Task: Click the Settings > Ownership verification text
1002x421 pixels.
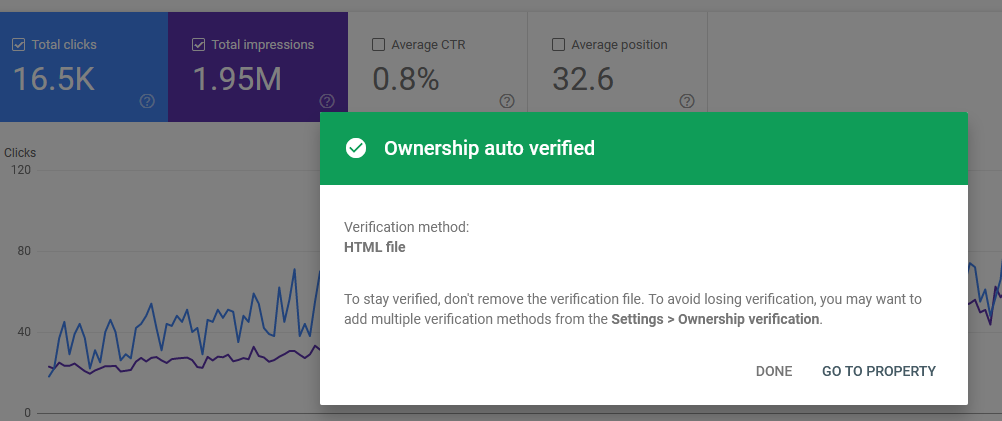Action: (x=715, y=319)
